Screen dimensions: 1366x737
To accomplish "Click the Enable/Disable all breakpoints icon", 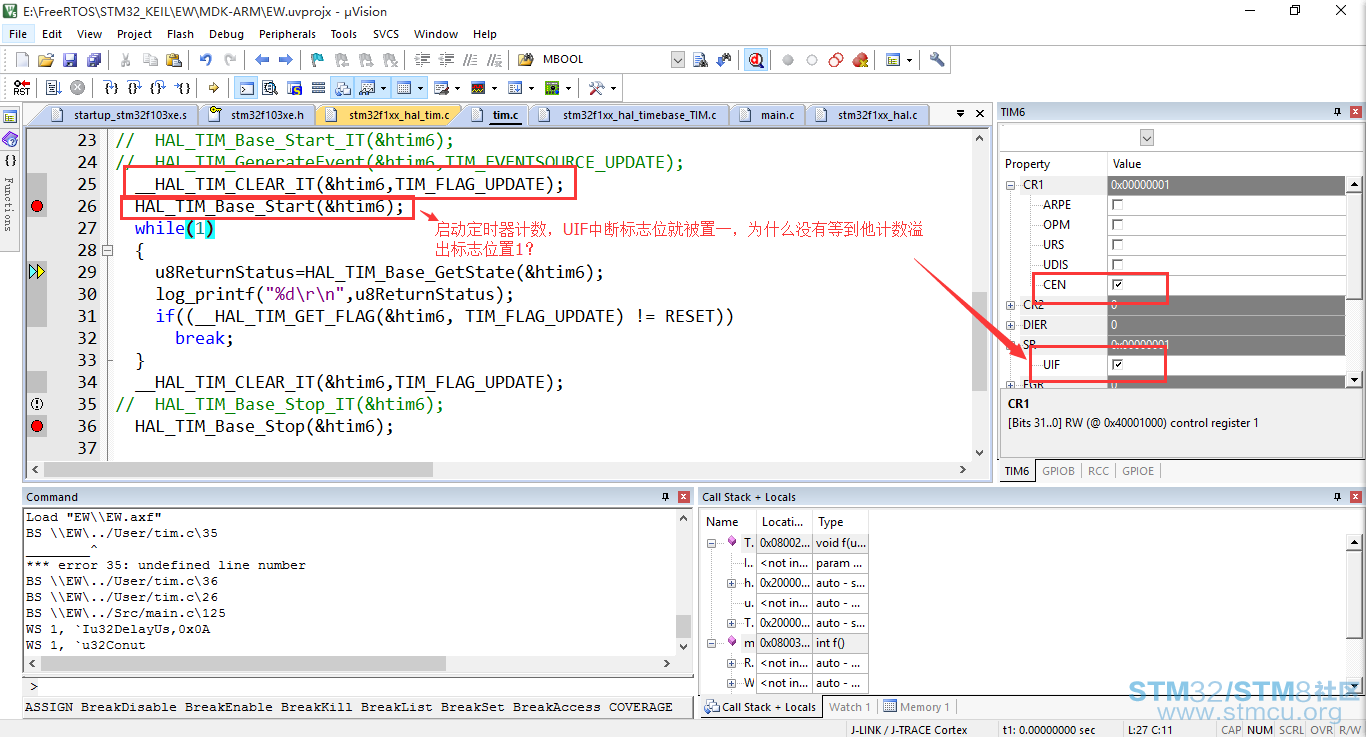I will coord(836,60).
